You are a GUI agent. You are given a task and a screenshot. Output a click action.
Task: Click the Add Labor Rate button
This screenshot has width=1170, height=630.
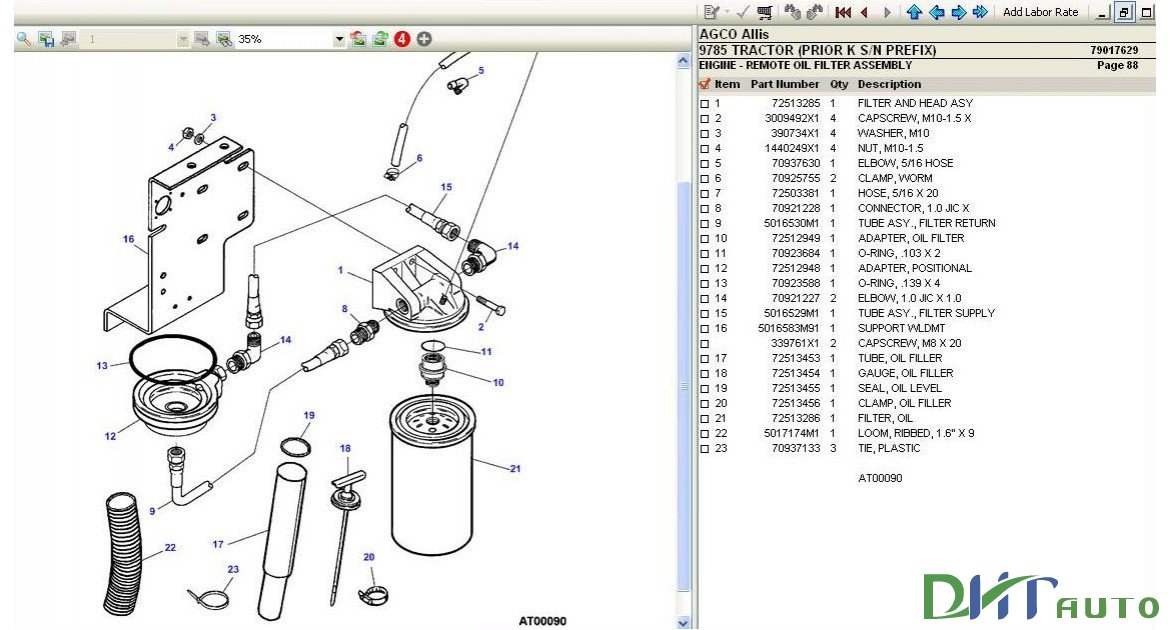[1041, 12]
